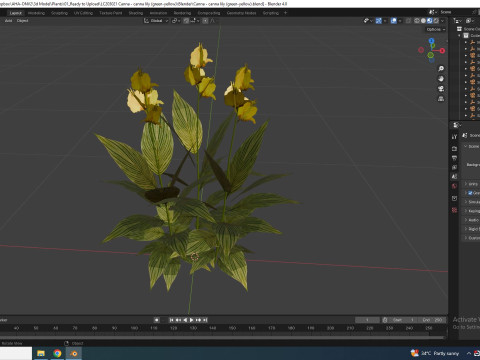Open the overlays settings dropdown arrow
Viewport: 480px width, 360px height.
tap(400, 21)
